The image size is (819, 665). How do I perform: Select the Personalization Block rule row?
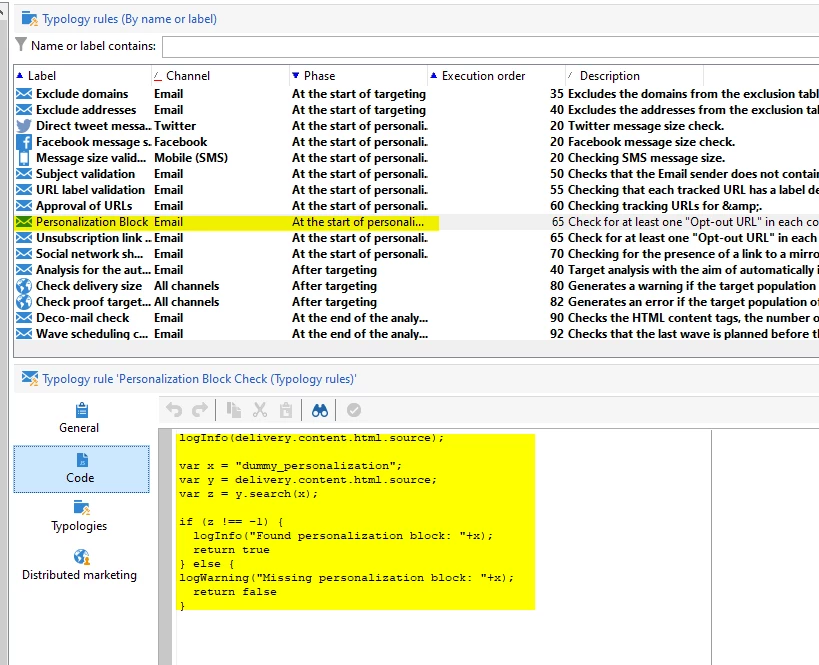(416, 222)
